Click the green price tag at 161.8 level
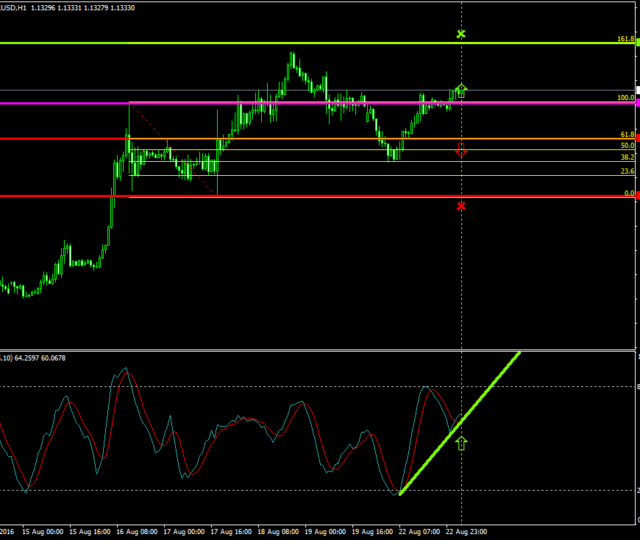640x540 pixels. point(637,44)
